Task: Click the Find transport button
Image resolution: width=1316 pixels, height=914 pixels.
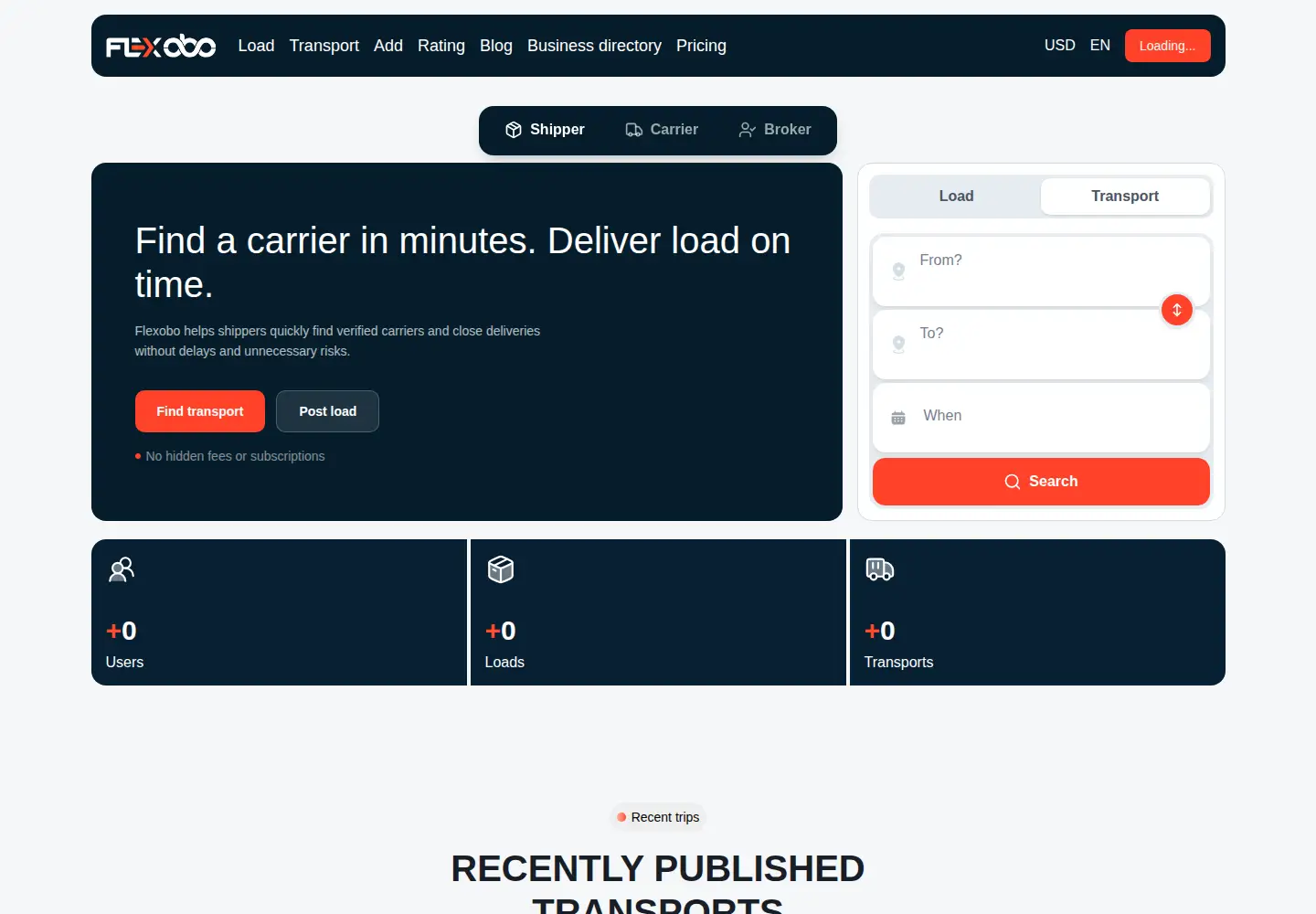Action: tap(200, 411)
